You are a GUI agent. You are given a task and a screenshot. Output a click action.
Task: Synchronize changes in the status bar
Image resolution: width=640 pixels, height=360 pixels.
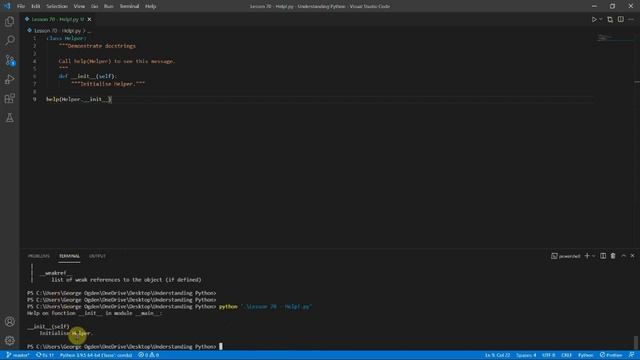point(45,355)
